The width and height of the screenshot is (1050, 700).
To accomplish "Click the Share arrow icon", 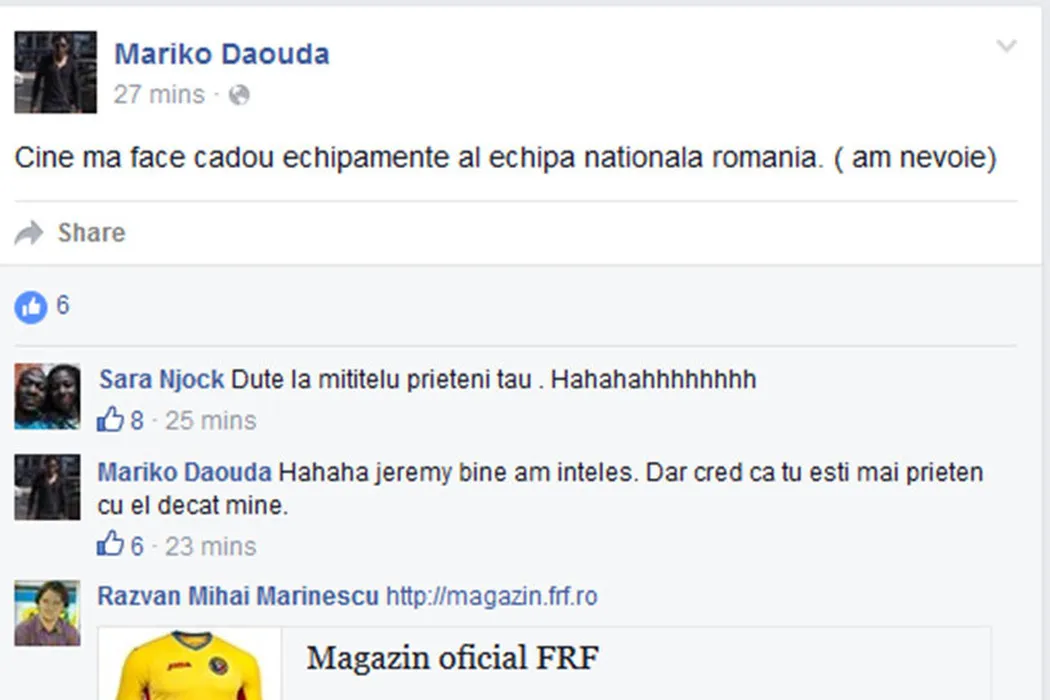I will coord(29,232).
